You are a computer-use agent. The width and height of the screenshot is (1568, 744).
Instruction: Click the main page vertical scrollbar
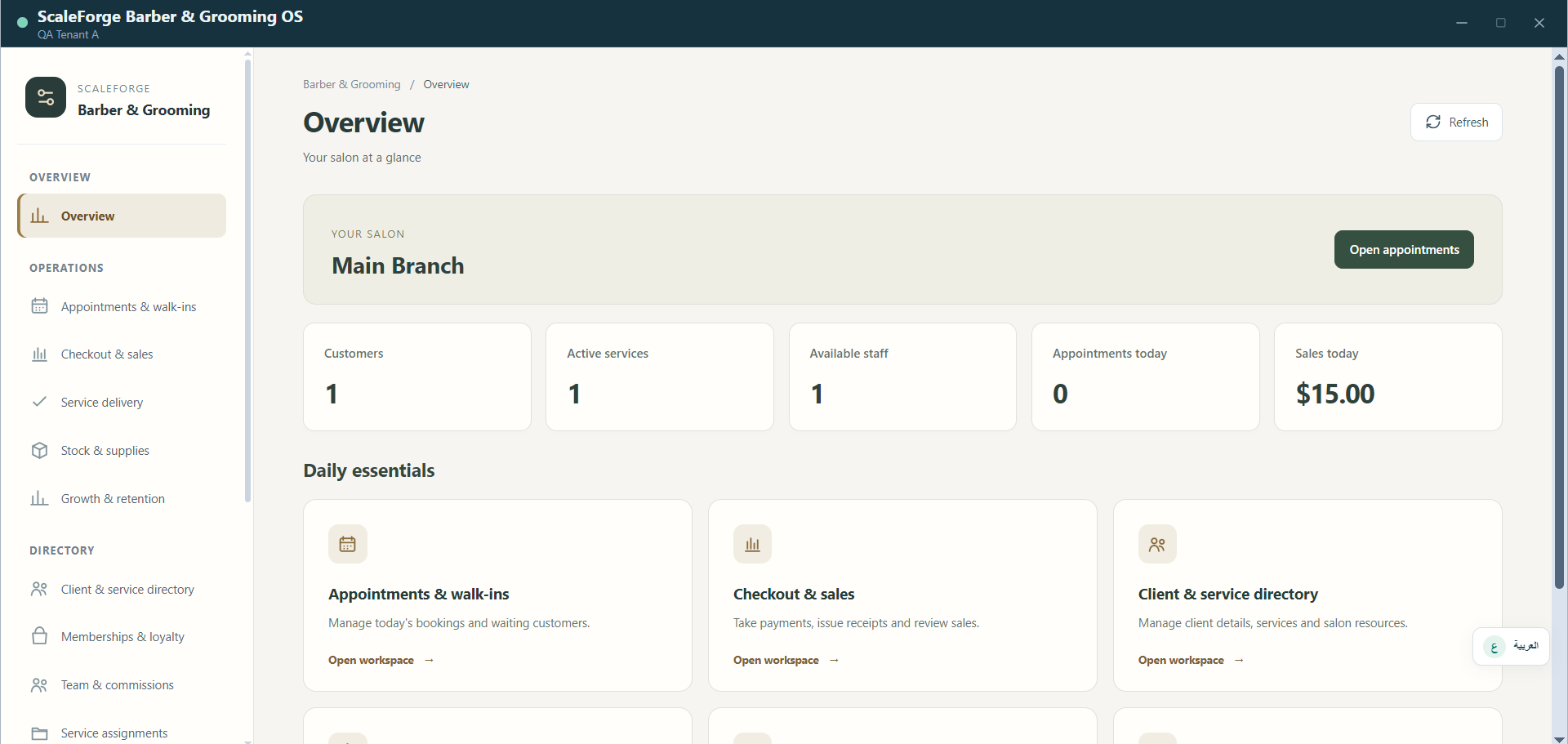[x=1559, y=327]
